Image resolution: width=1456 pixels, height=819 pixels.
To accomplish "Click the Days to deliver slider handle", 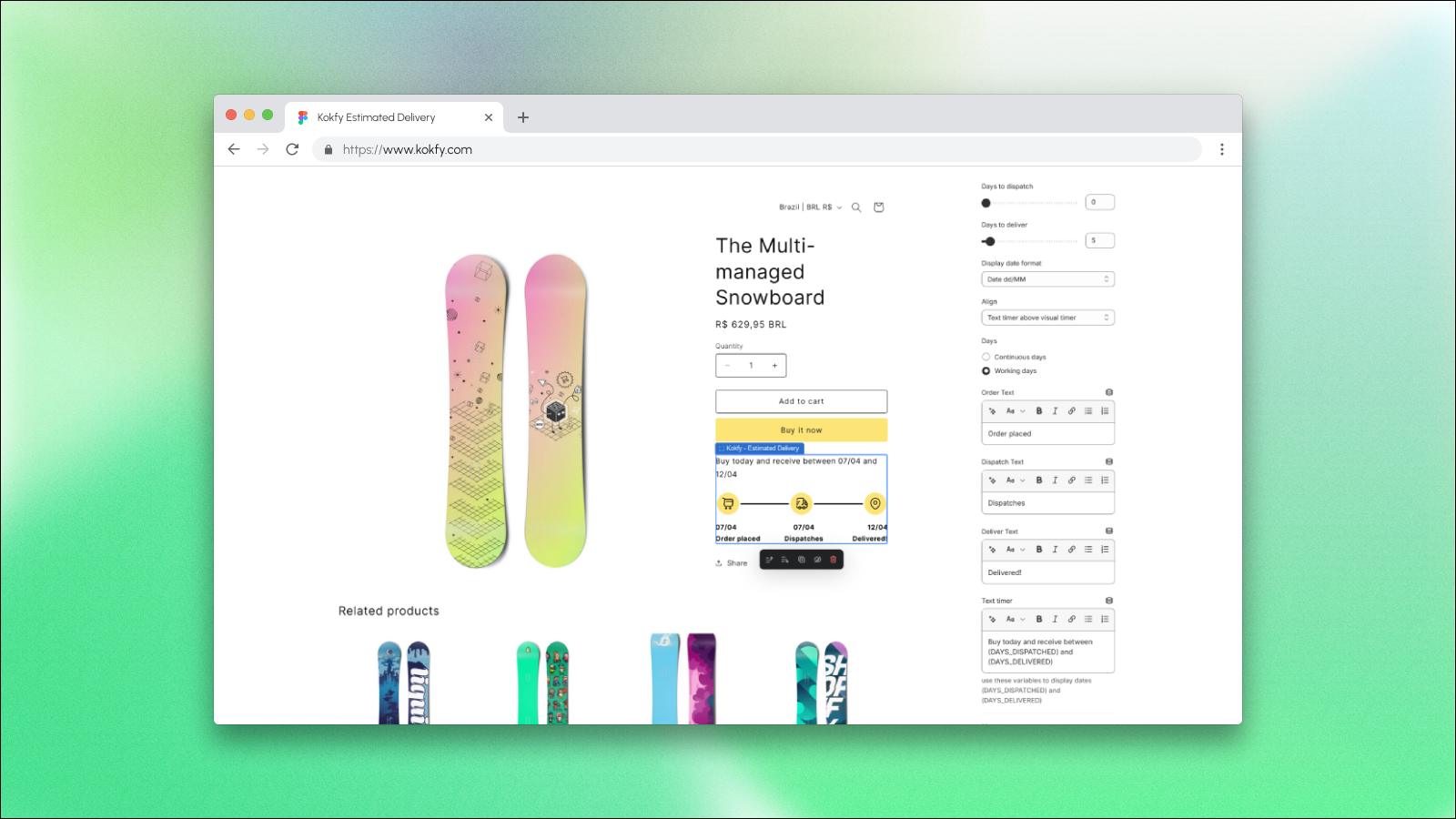I will (990, 241).
